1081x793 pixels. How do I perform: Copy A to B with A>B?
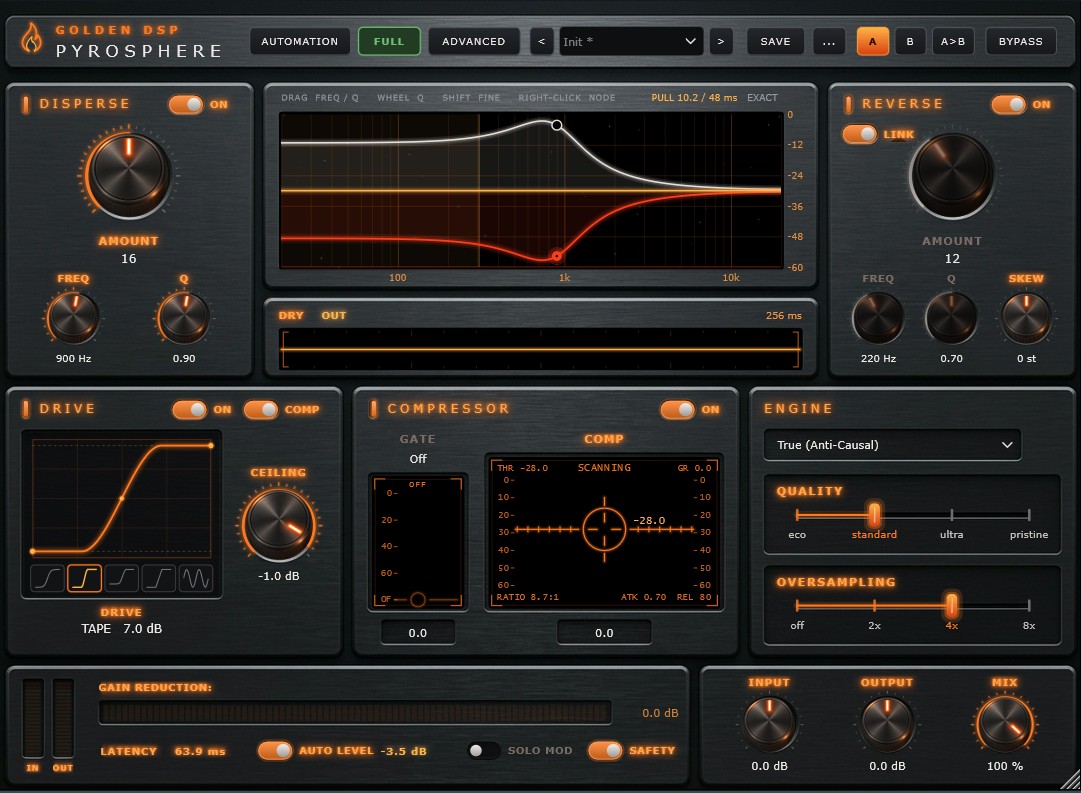click(x=953, y=41)
